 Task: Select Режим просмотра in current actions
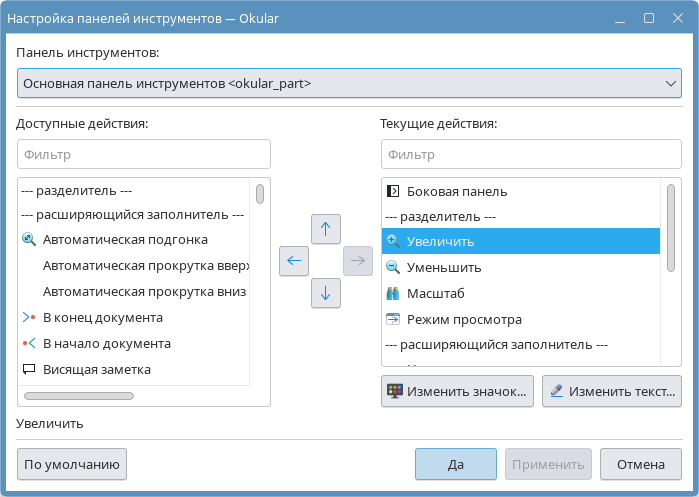[464, 319]
